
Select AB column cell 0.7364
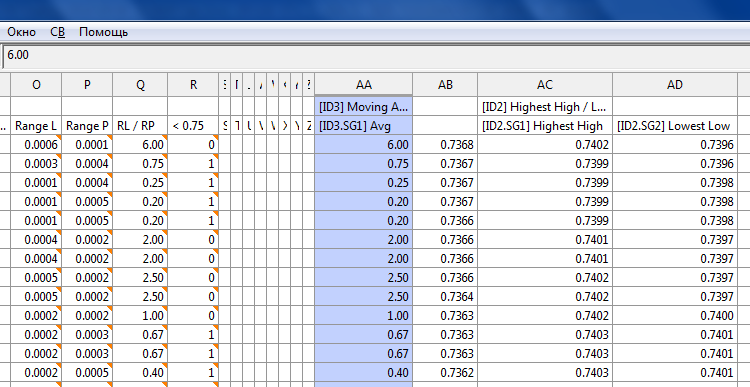pos(445,297)
